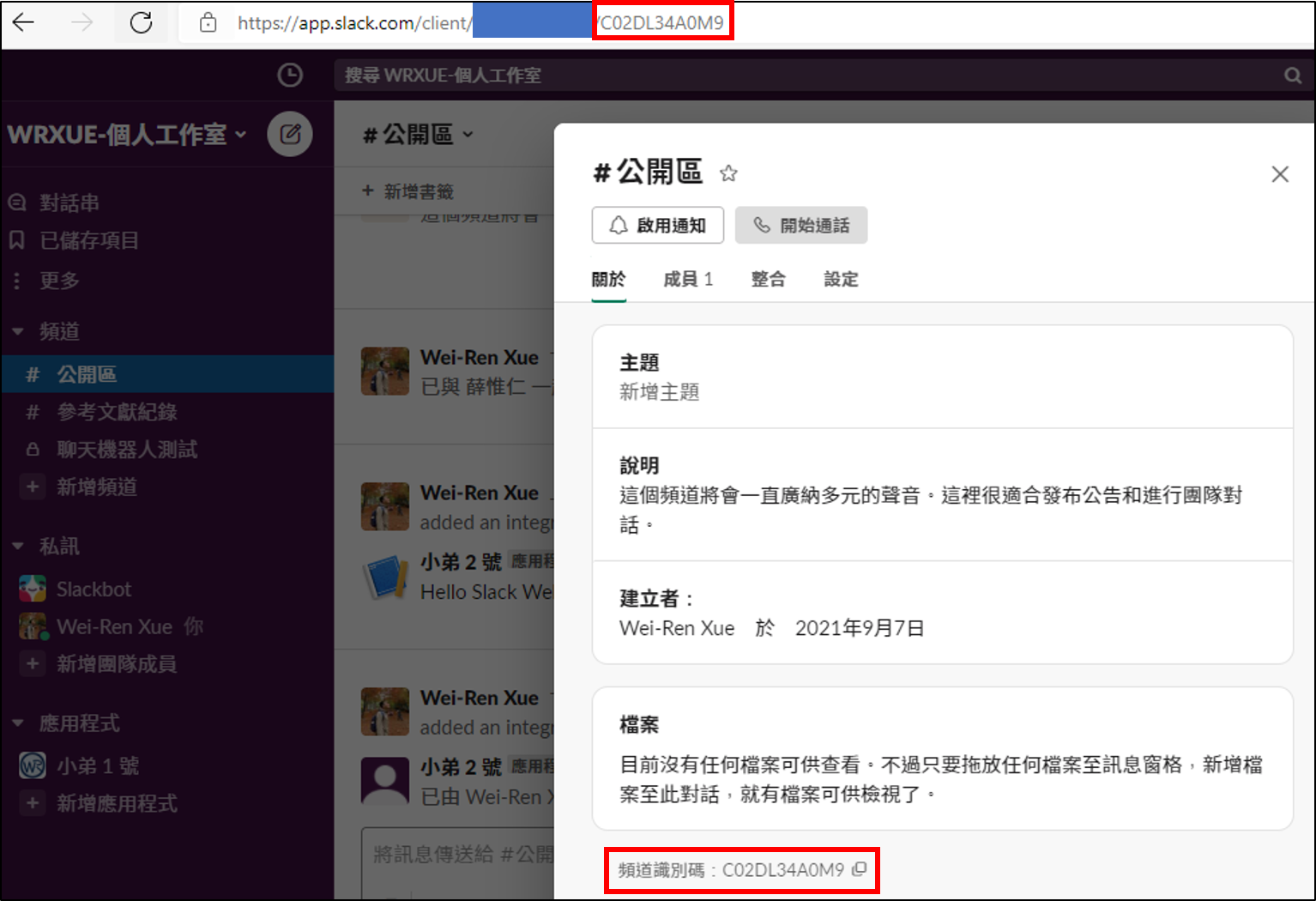Star the 公開區 channel
1316x901 pixels.
[728, 173]
